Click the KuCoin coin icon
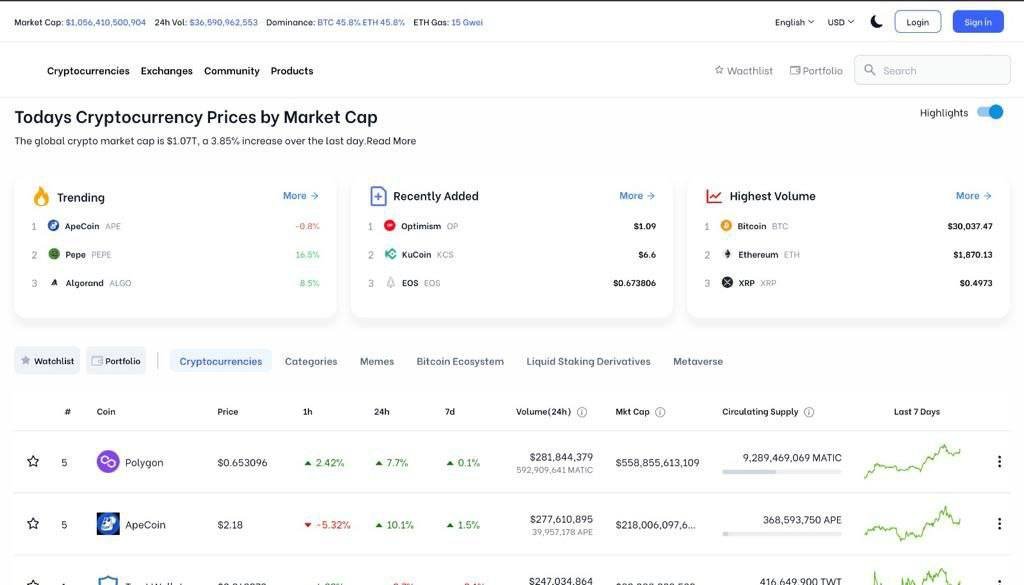 click(391, 254)
